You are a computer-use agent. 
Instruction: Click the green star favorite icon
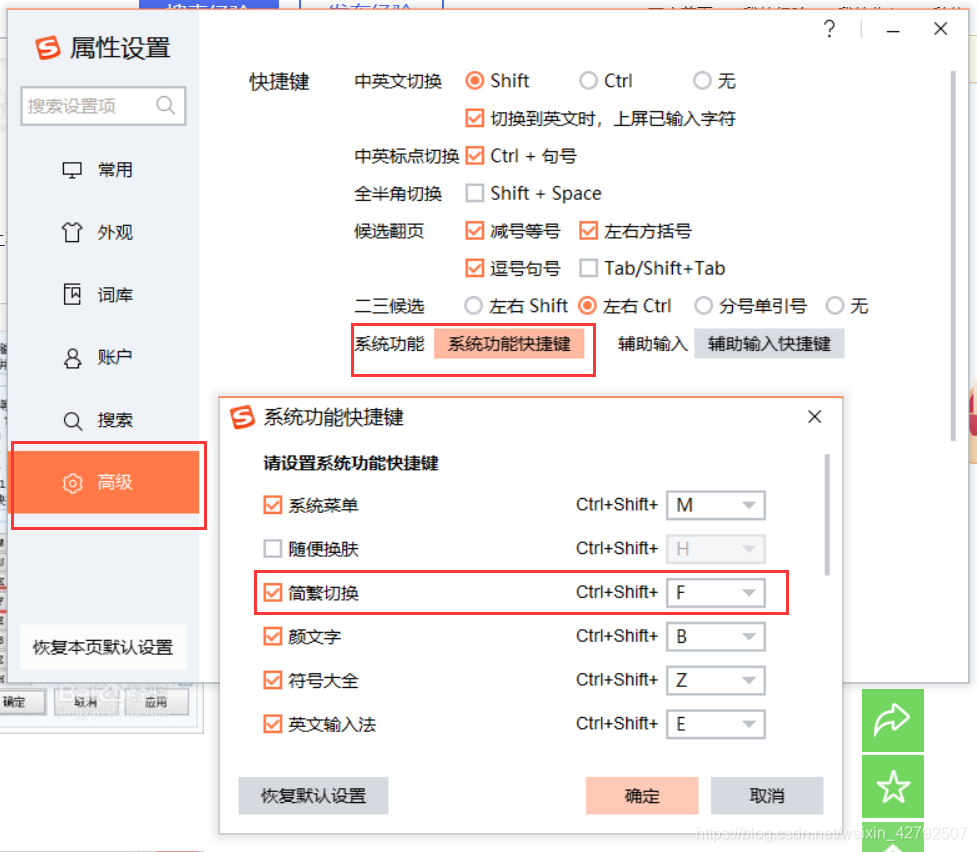(x=892, y=786)
